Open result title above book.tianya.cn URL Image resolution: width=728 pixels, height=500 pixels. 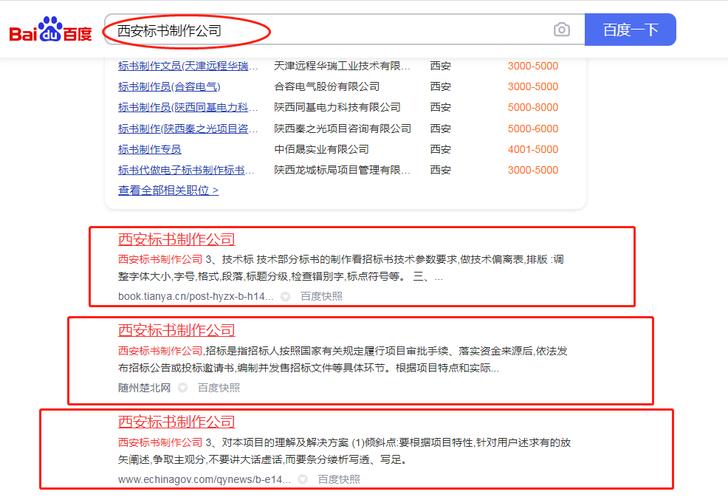(176, 239)
